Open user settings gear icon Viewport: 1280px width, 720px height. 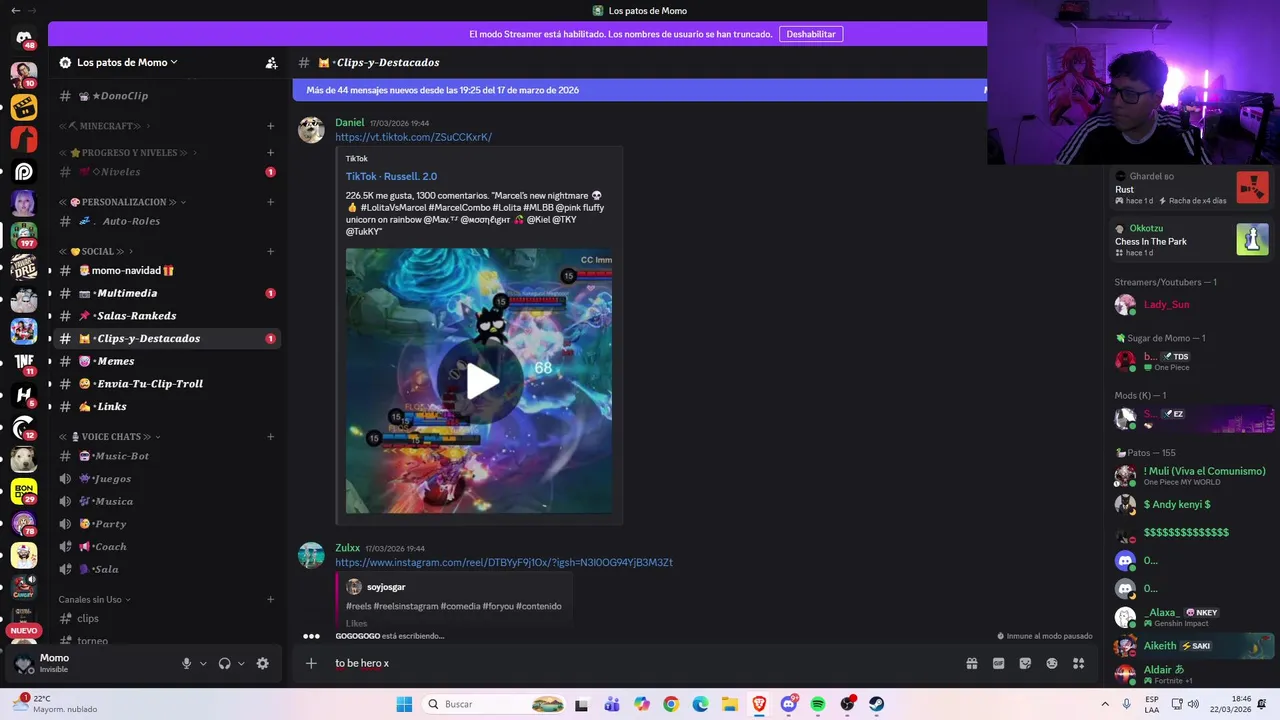pos(262,663)
